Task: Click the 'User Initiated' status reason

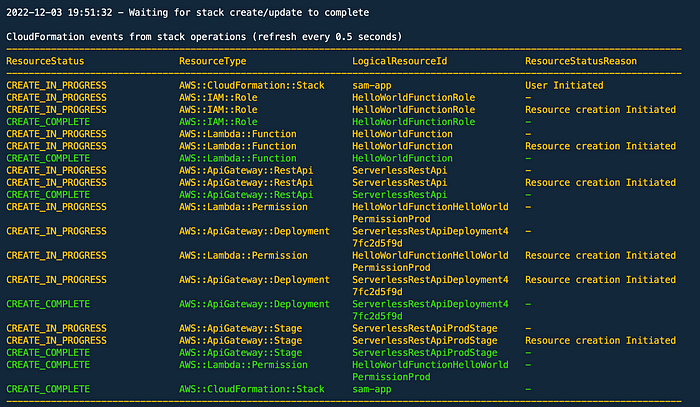Action: [x=564, y=85]
